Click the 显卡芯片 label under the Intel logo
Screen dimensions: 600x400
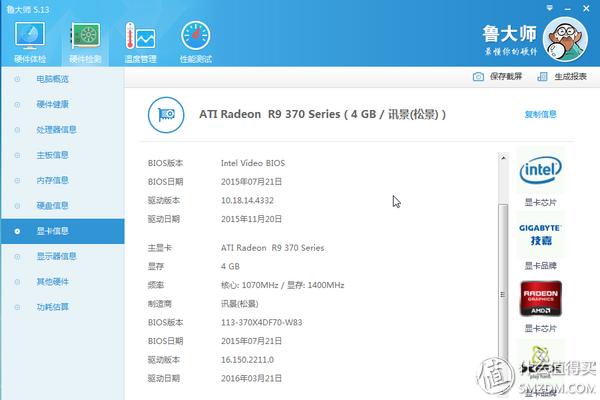click(x=540, y=202)
